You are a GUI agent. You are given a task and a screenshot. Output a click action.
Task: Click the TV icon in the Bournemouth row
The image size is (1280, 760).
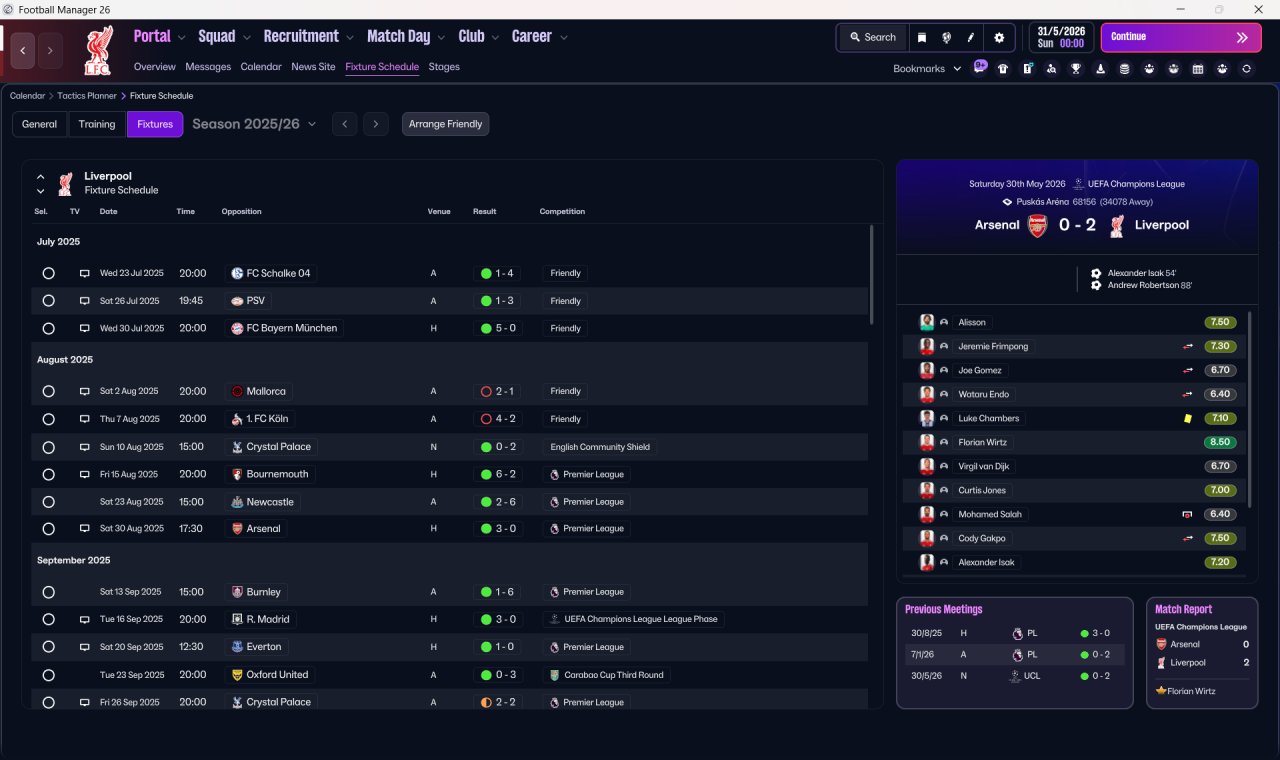[x=85, y=474]
